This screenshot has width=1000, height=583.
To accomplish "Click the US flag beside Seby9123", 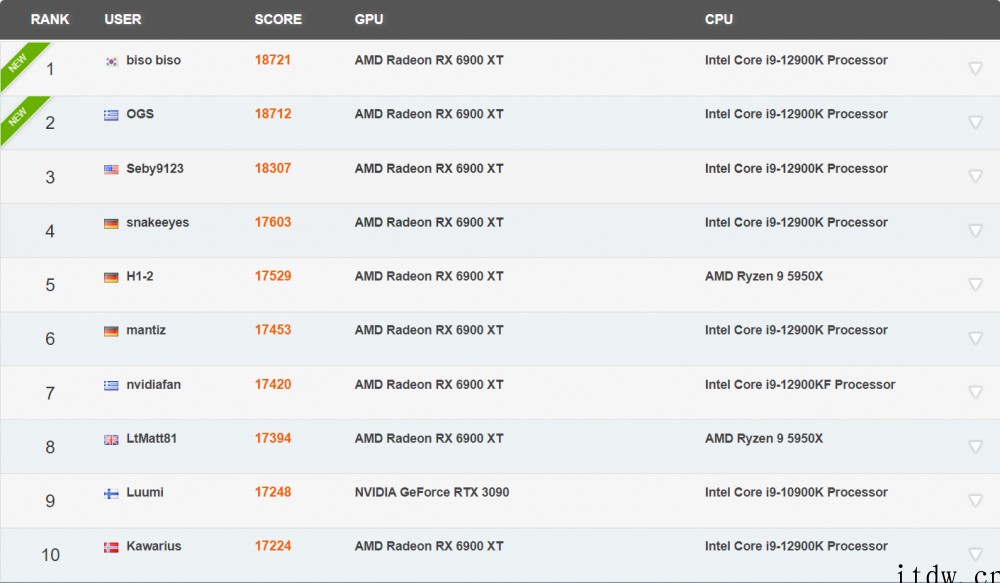I will click(111, 170).
